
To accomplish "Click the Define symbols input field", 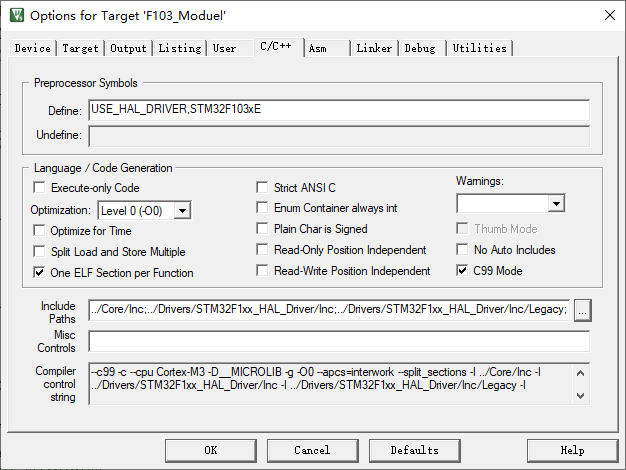I will [339, 110].
